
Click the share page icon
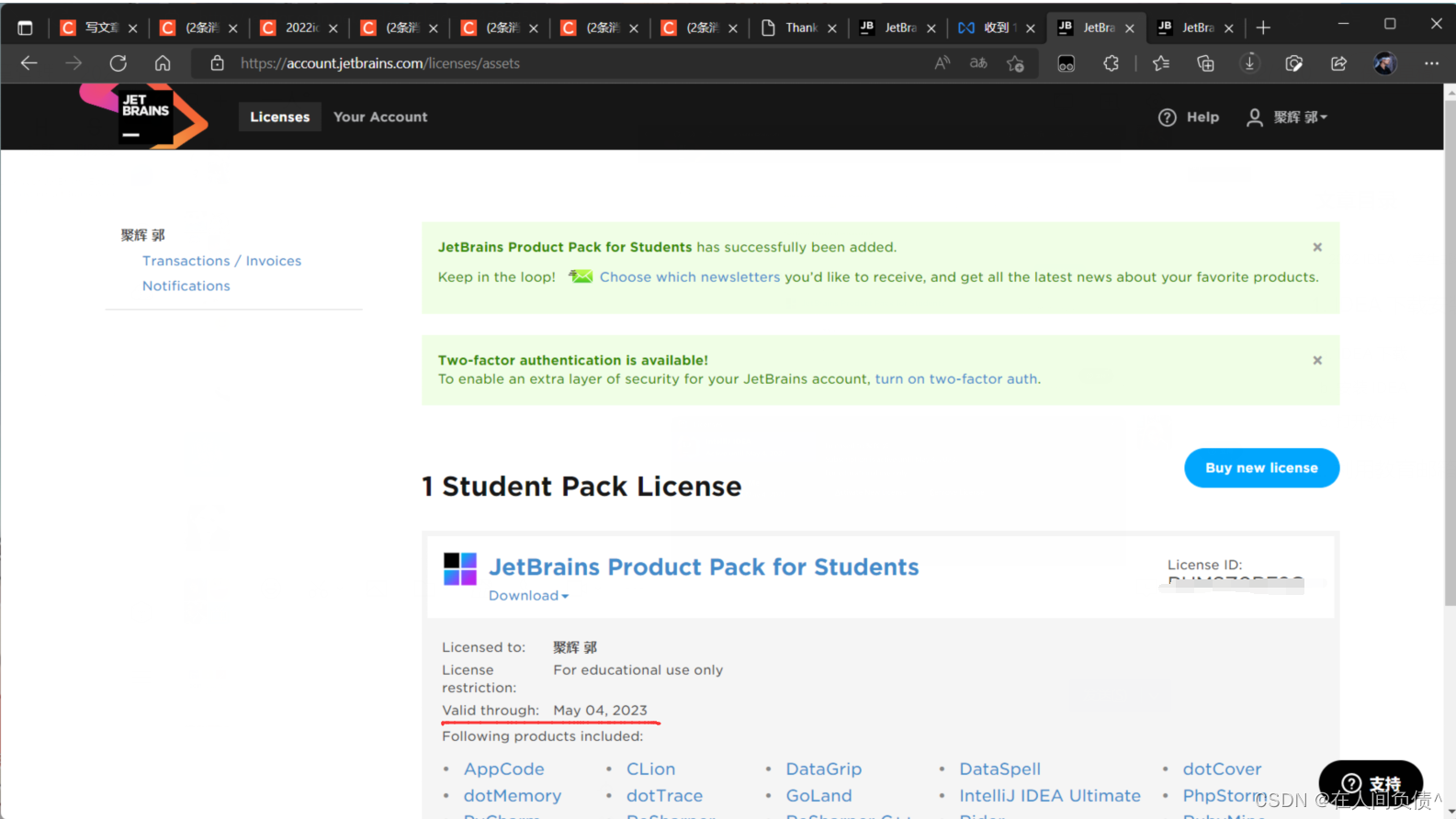click(1338, 63)
